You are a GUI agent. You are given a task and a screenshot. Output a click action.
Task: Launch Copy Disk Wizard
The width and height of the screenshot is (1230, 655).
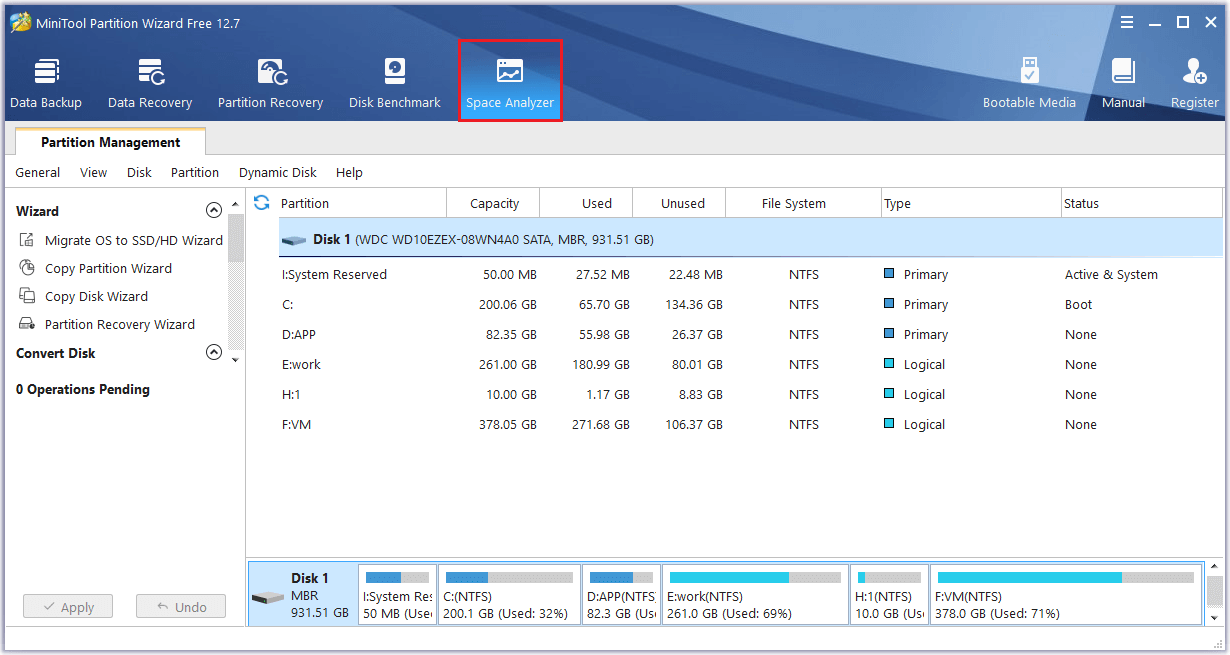click(84, 296)
